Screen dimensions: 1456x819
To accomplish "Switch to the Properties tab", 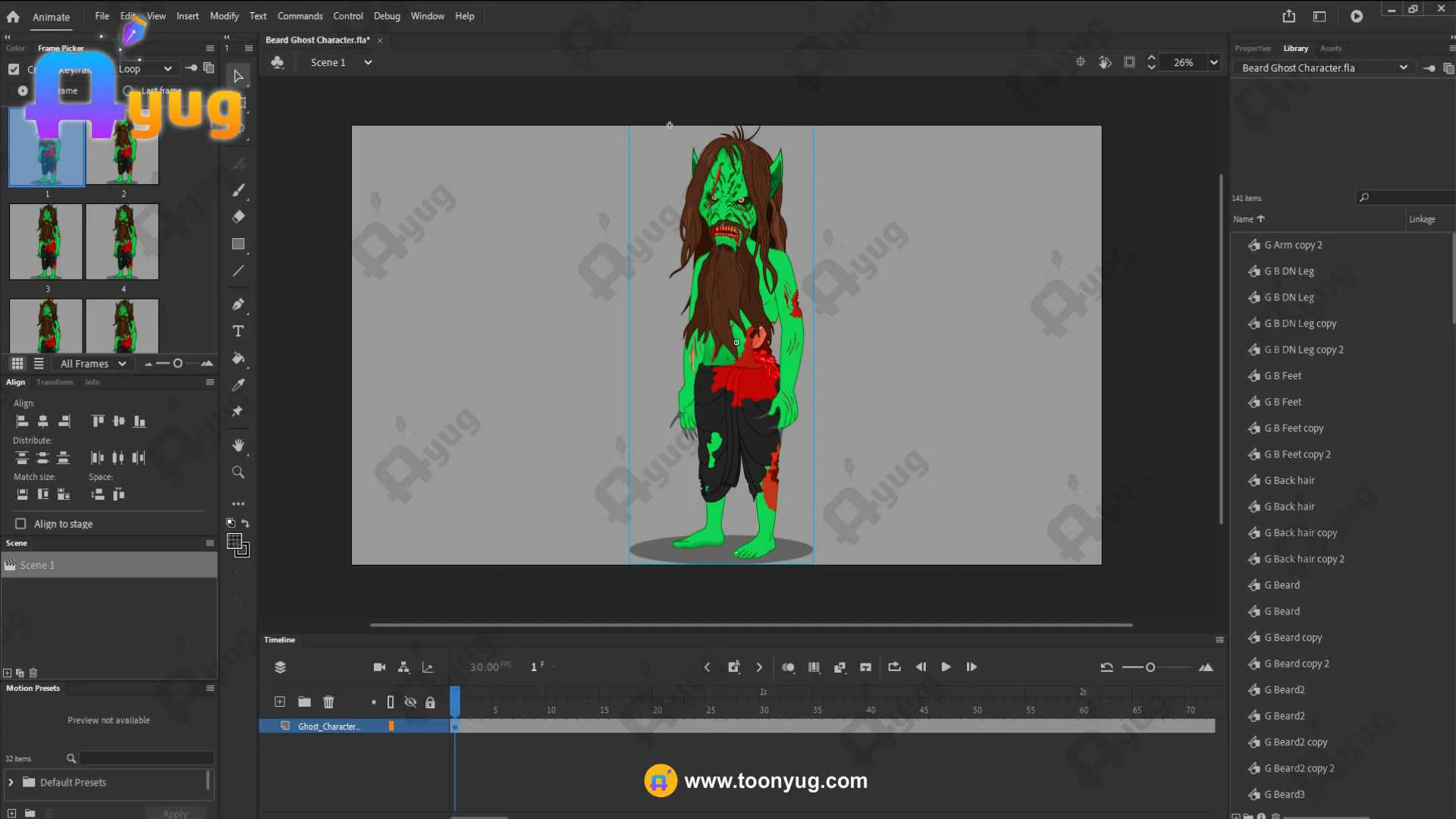I will pyautogui.click(x=1252, y=49).
